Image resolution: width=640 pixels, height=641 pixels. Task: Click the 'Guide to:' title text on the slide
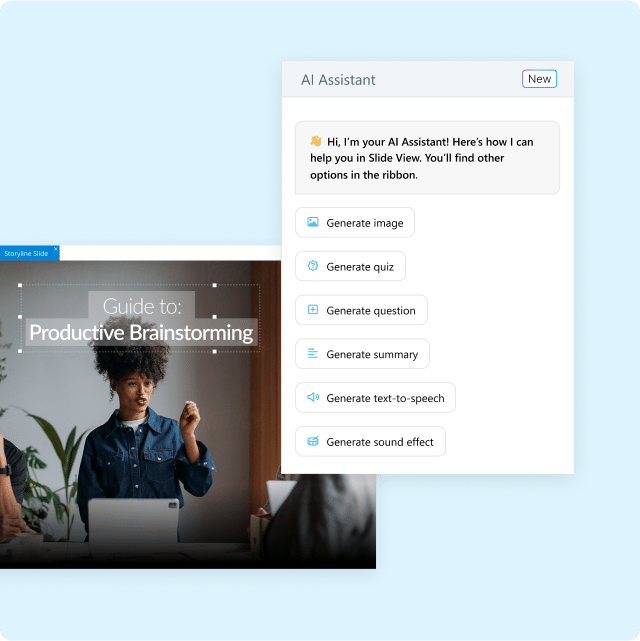142,305
